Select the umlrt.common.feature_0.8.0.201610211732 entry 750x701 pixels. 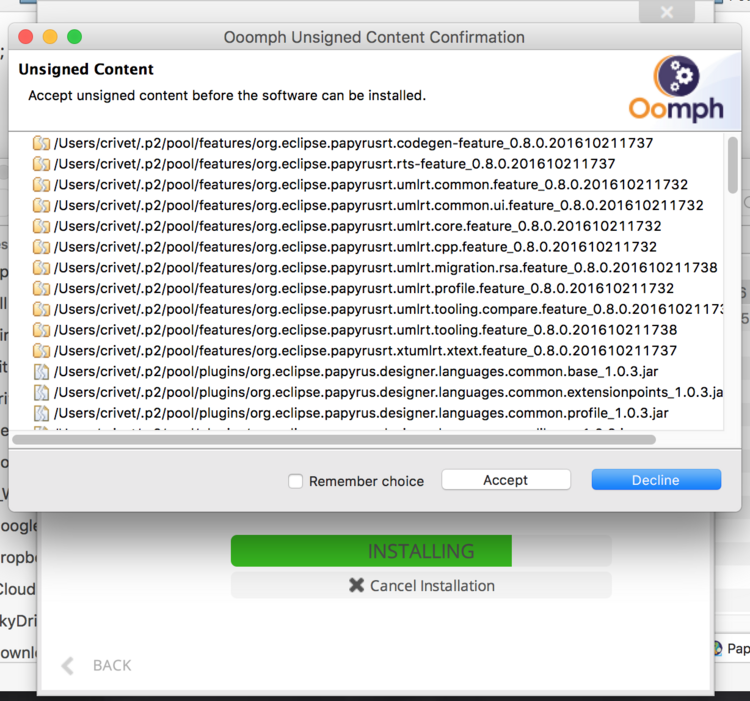tap(371, 184)
